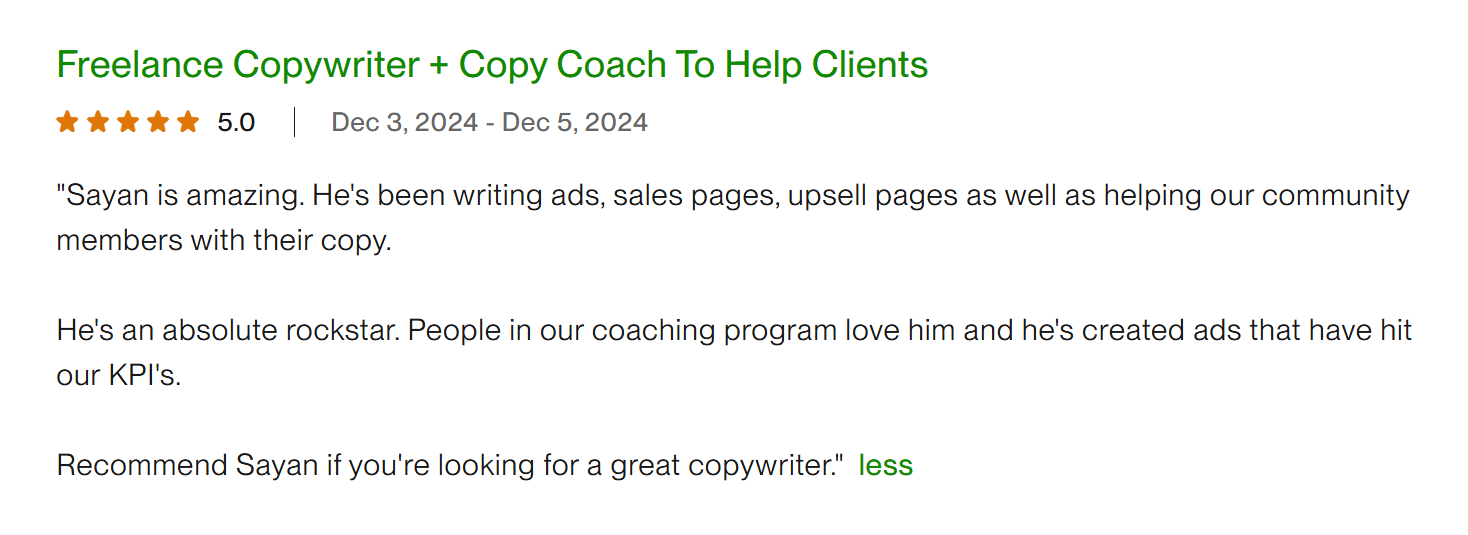Click the "Recommend Sayan" closing sentence
The image size is (1468, 535).
450,466
